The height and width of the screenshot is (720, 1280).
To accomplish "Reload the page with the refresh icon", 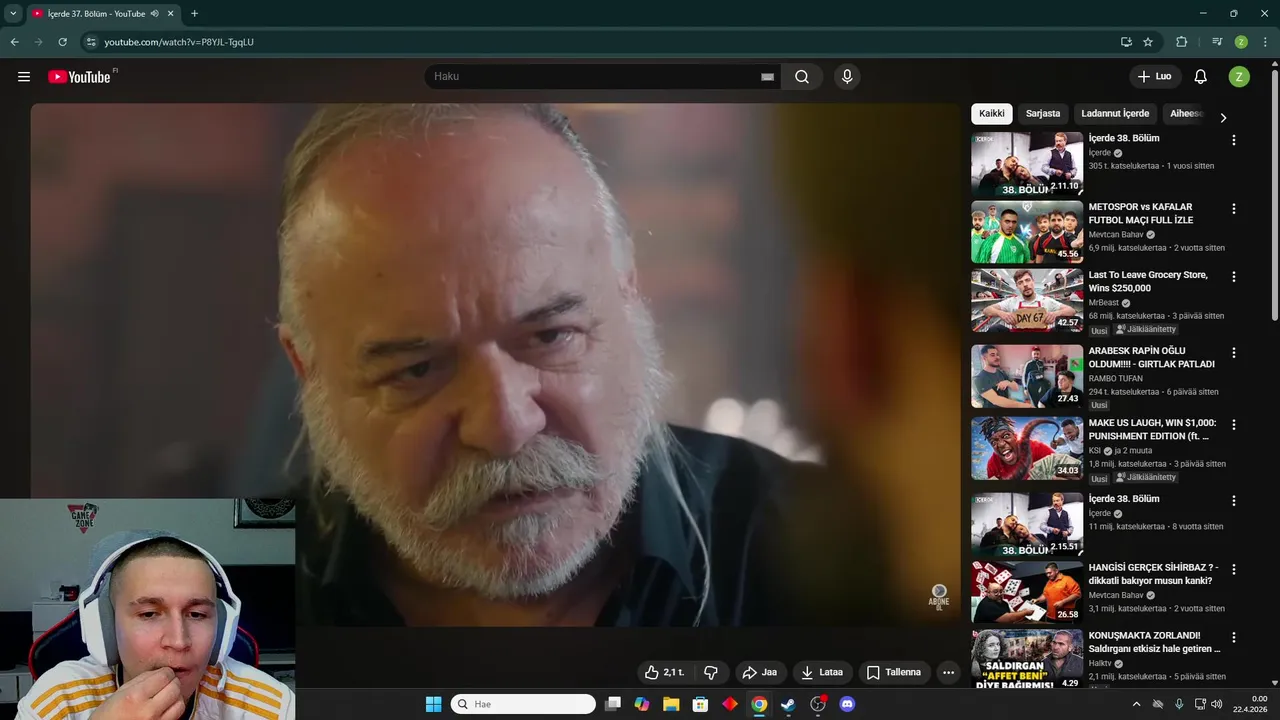I will click(62, 42).
